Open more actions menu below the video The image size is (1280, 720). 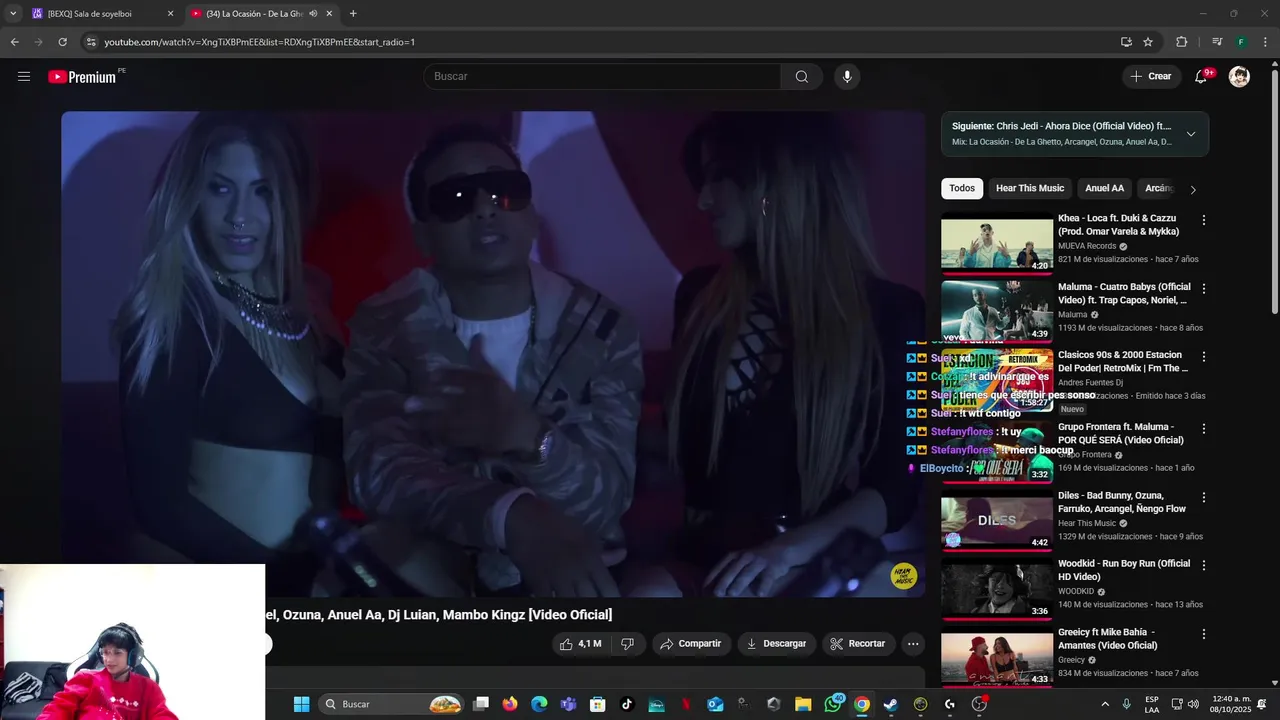tap(913, 644)
